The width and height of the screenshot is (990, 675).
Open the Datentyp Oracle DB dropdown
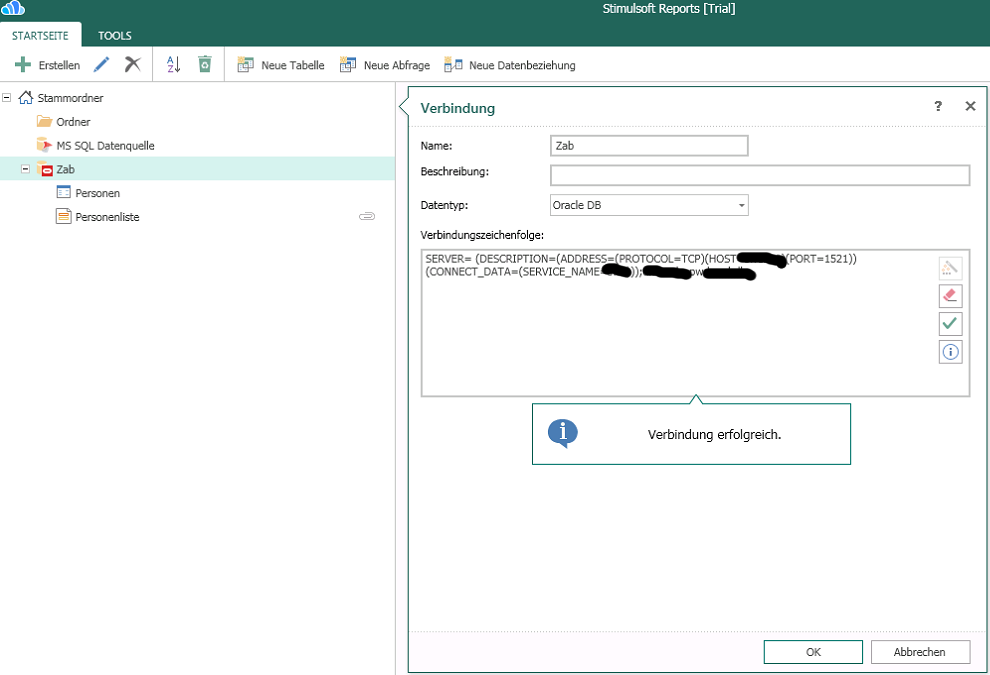tap(649, 205)
